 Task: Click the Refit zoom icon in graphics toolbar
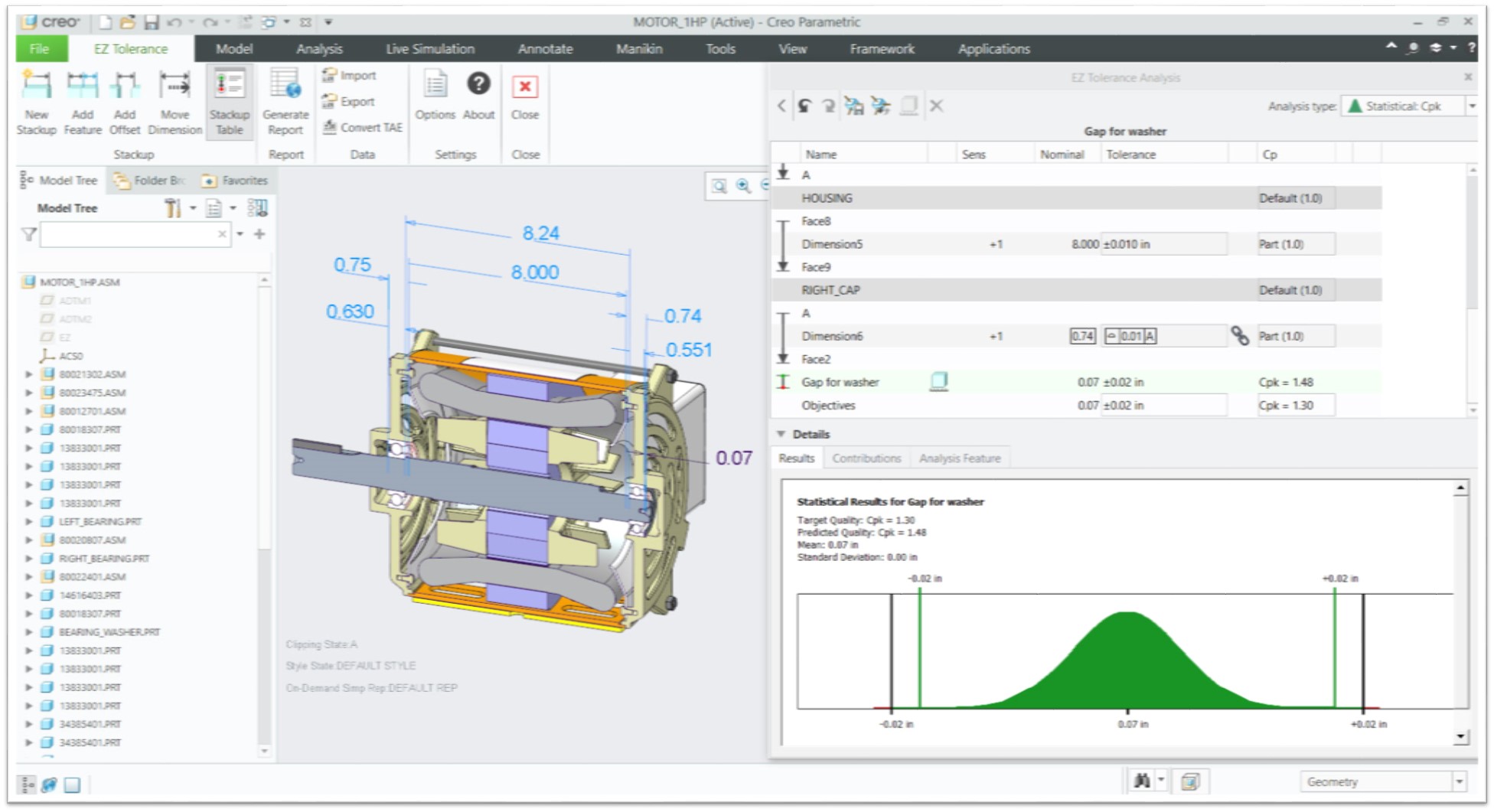coord(719,186)
